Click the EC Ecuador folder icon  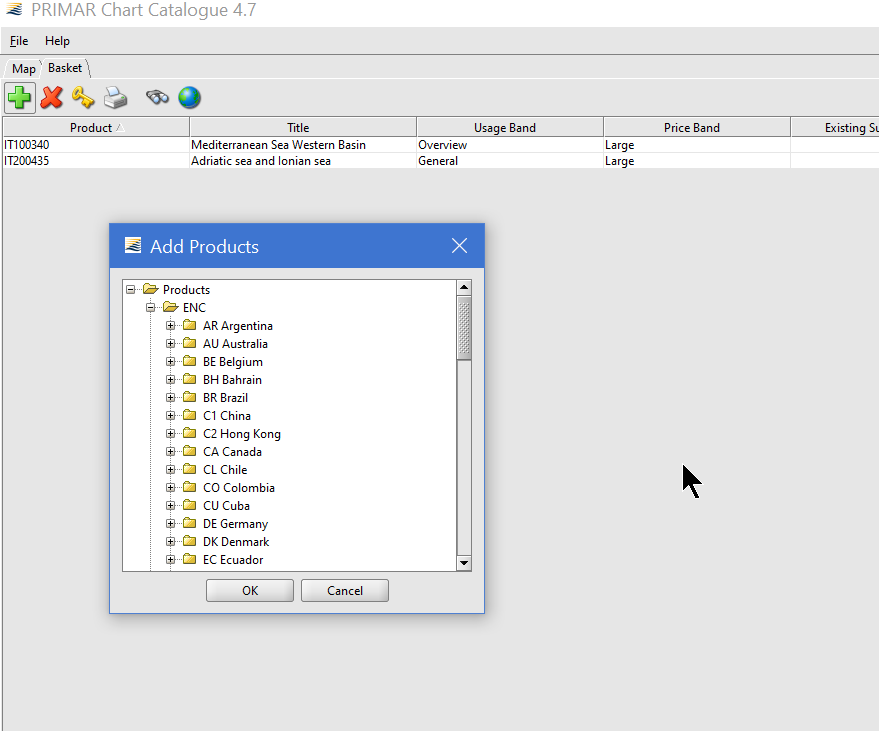(x=189, y=558)
